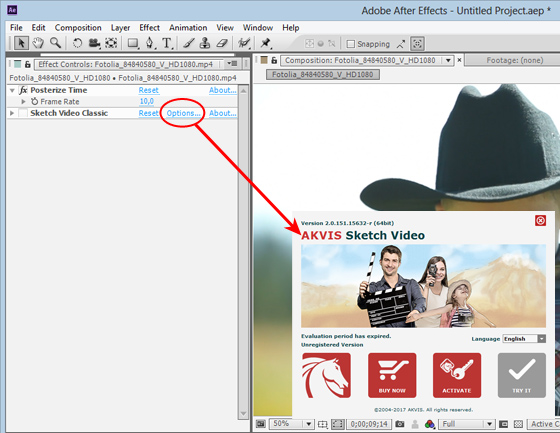Toggle the Sketch Video Classic effect switch
Image resolution: width=560 pixels, height=433 pixels.
[23, 113]
